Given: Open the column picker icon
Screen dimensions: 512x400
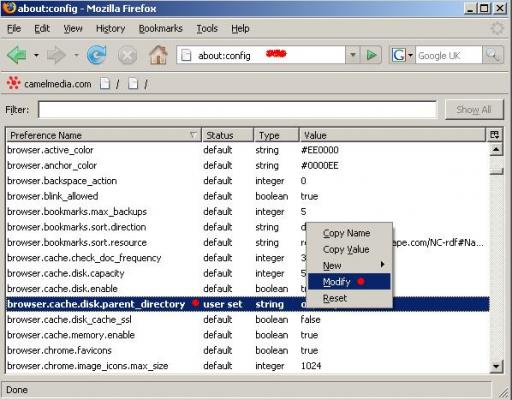Looking at the screenshot, I should [495, 135].
